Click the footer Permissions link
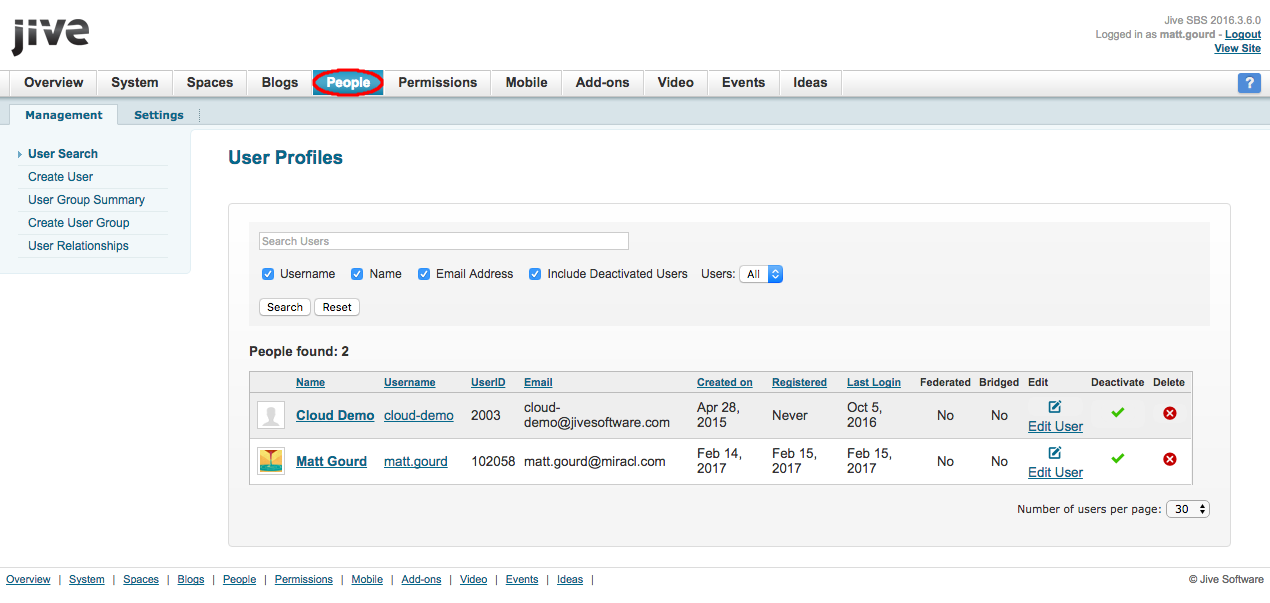 (x=304, y=579)
